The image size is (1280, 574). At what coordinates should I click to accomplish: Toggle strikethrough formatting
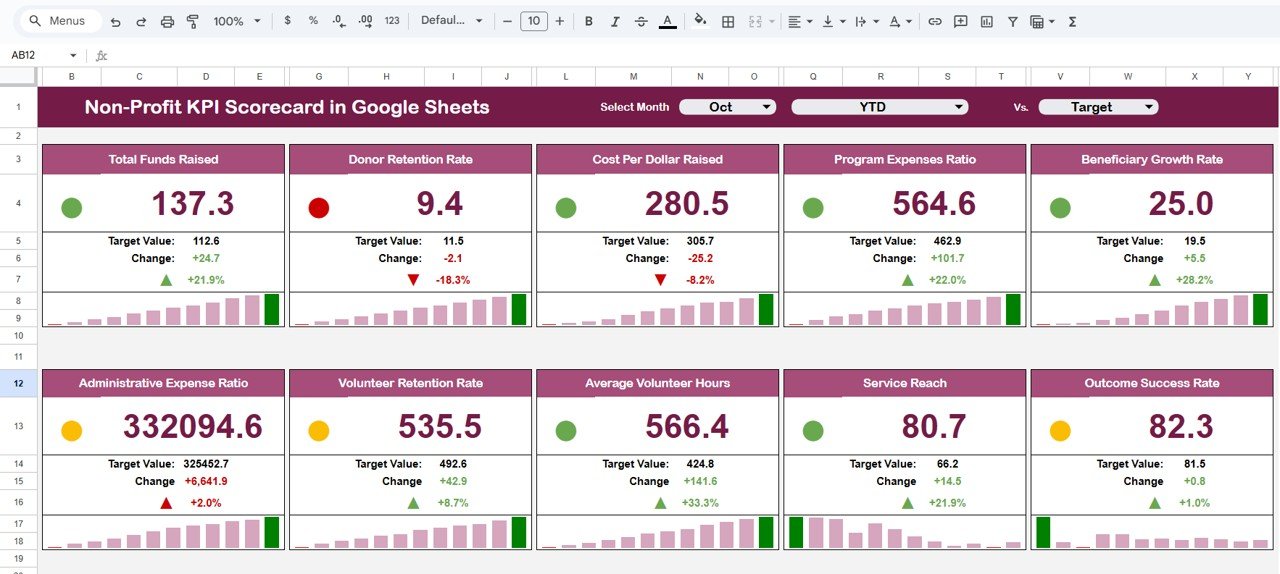pyautogui.click(x=640, y=21)
